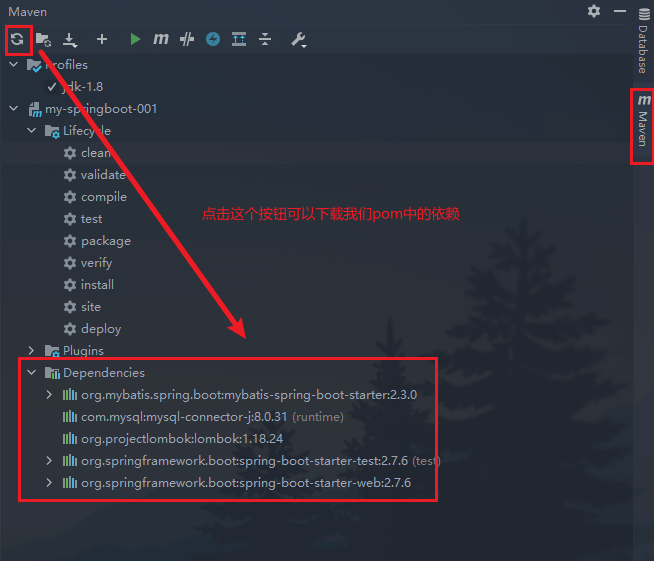Expand spring-boot-starter-test dependency

[x=49, y=460]
